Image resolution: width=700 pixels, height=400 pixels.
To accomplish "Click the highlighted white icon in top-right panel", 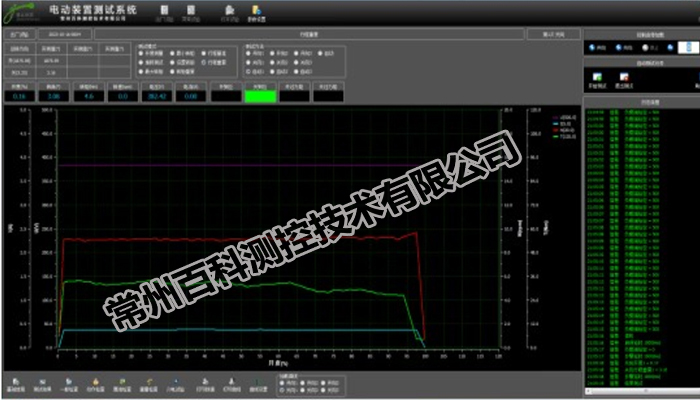I will [686, 47].
